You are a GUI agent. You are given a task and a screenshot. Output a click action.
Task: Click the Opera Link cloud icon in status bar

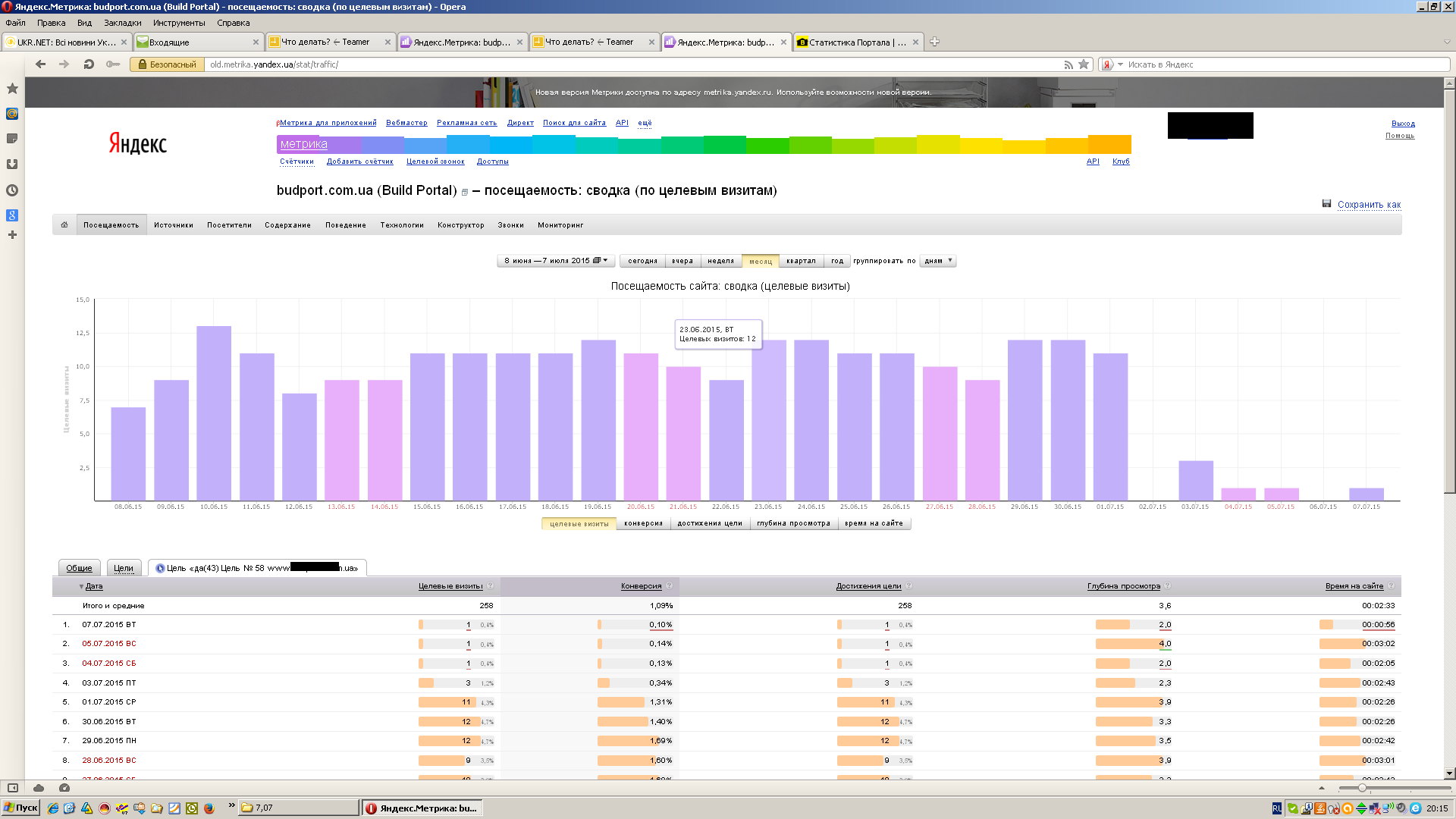(x=39, y=788)
